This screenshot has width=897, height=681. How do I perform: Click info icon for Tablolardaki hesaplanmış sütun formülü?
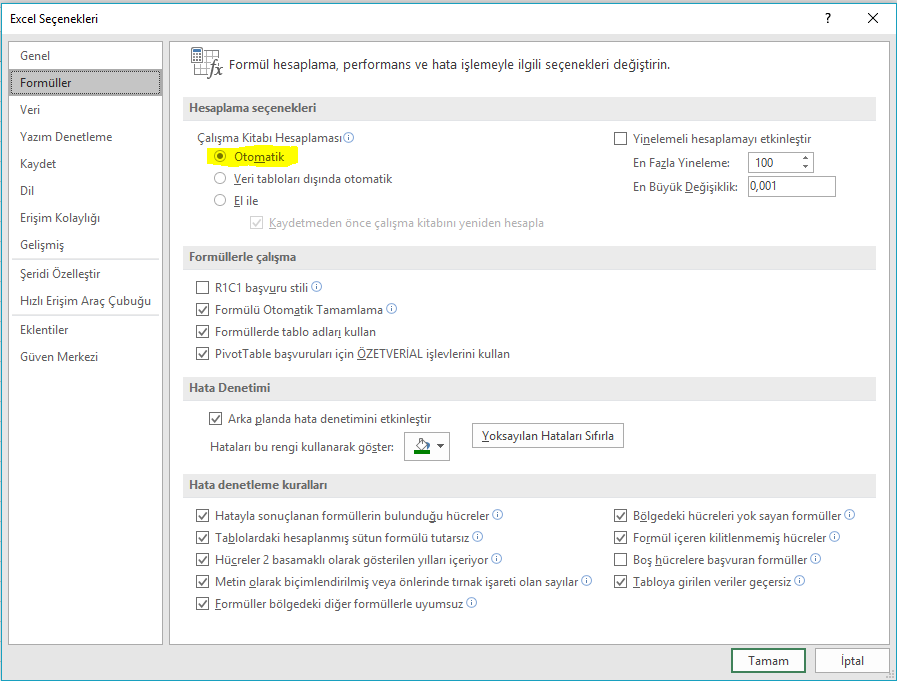coord(478,537)
